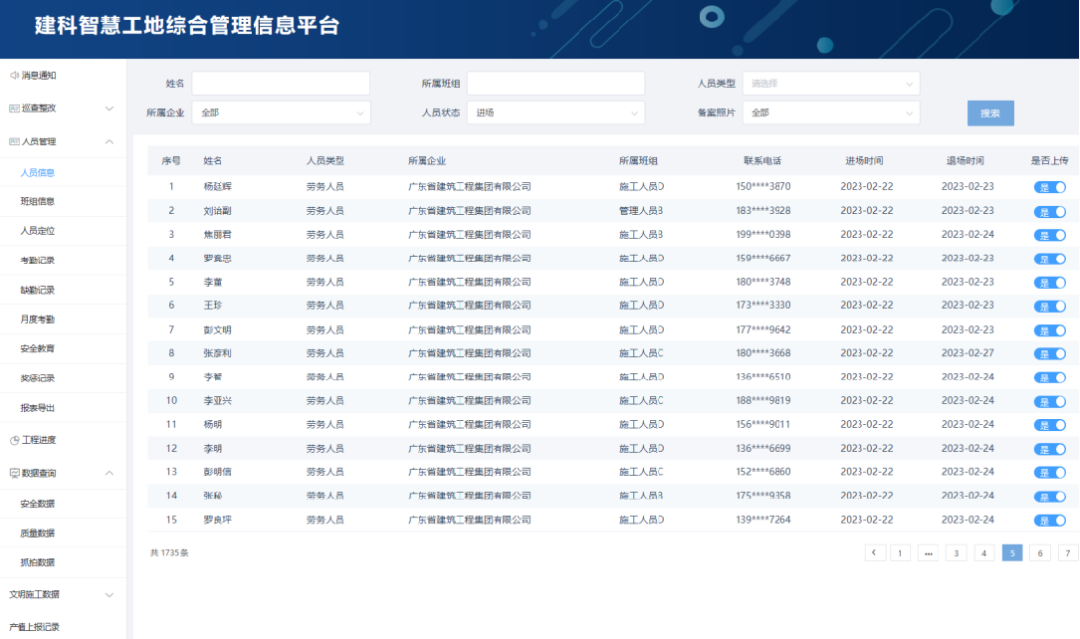Toggle upload switch for 罗良坪 row
The width and height of the screenshot is (1080, 639).
1049,520
